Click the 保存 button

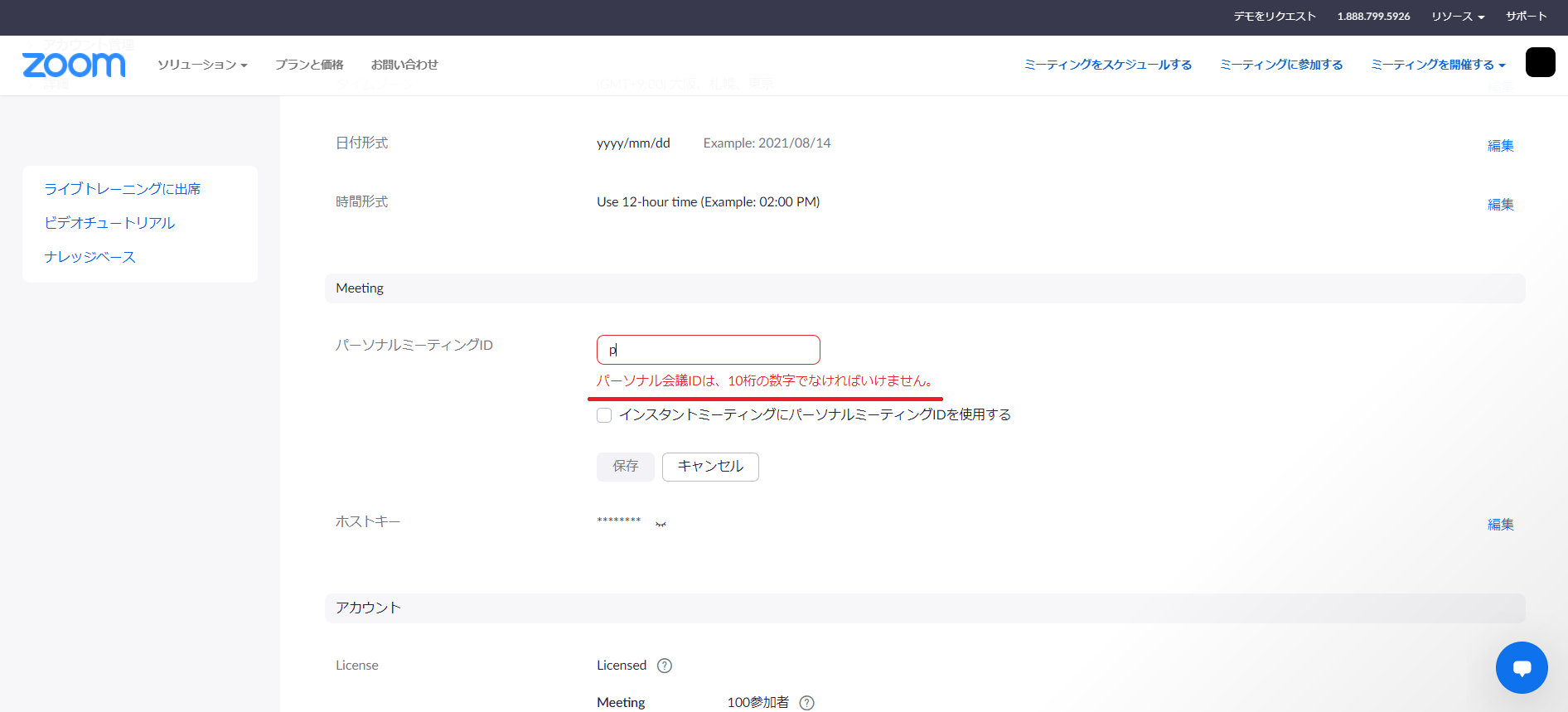click(625, 467)
